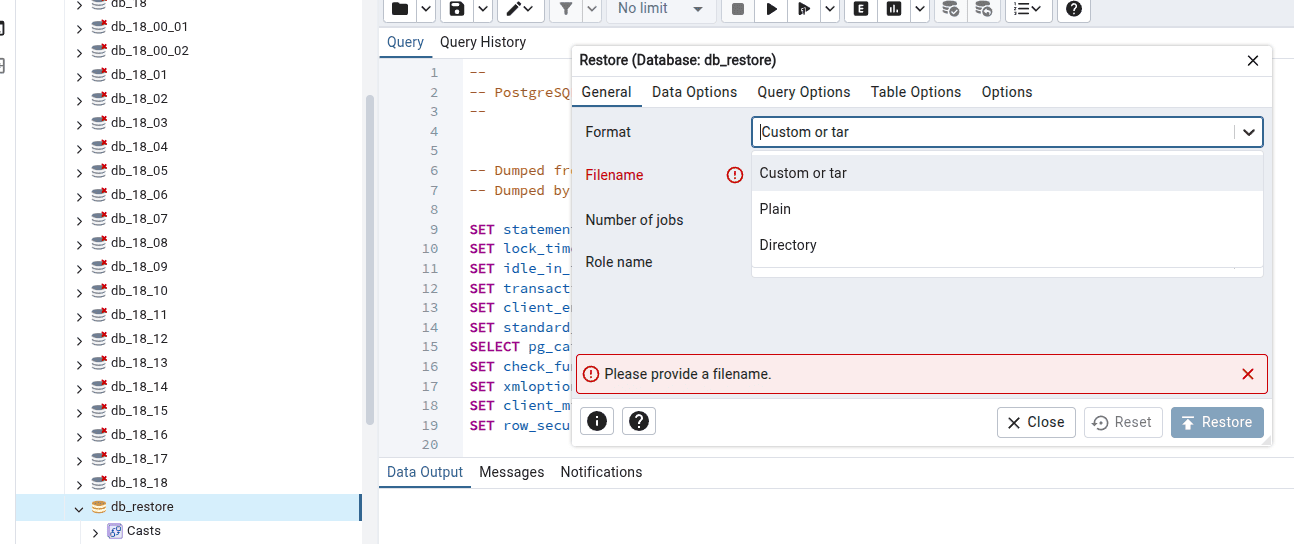1294x544 pixels.
Task: Choose the Custom or tar option
Action: (1007, 173)
